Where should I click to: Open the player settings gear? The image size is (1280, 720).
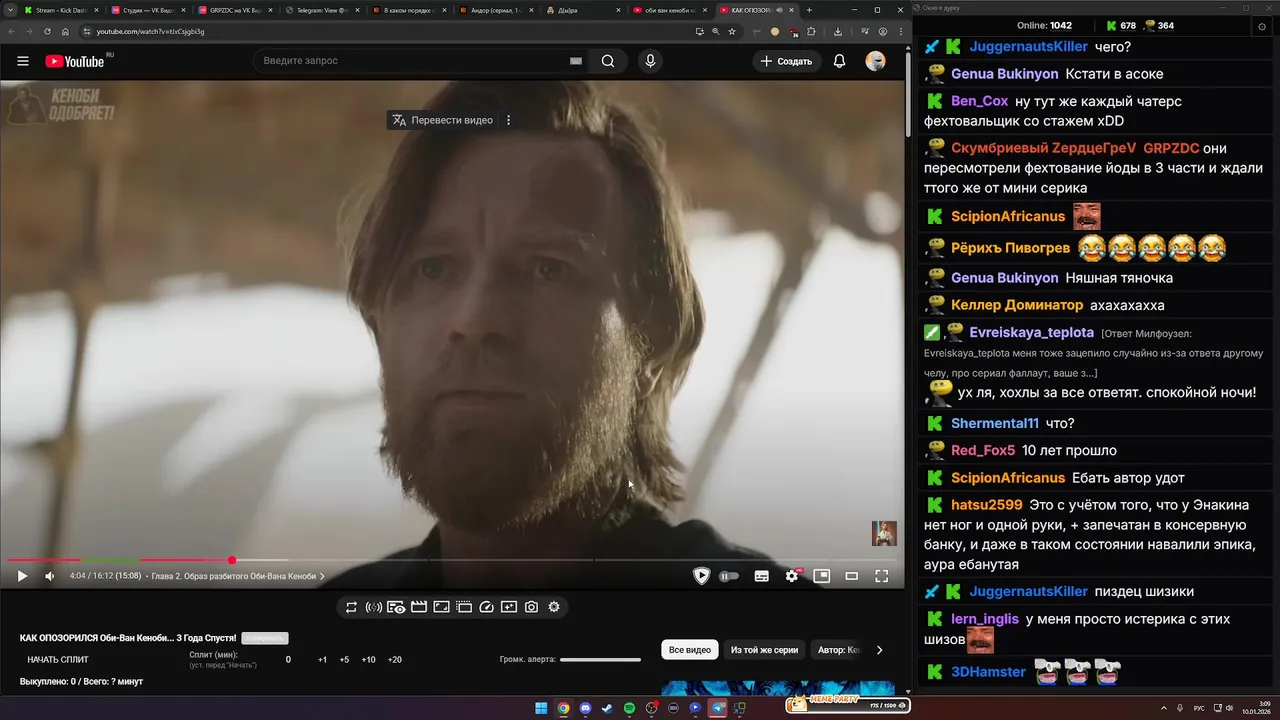click(792, 576)
